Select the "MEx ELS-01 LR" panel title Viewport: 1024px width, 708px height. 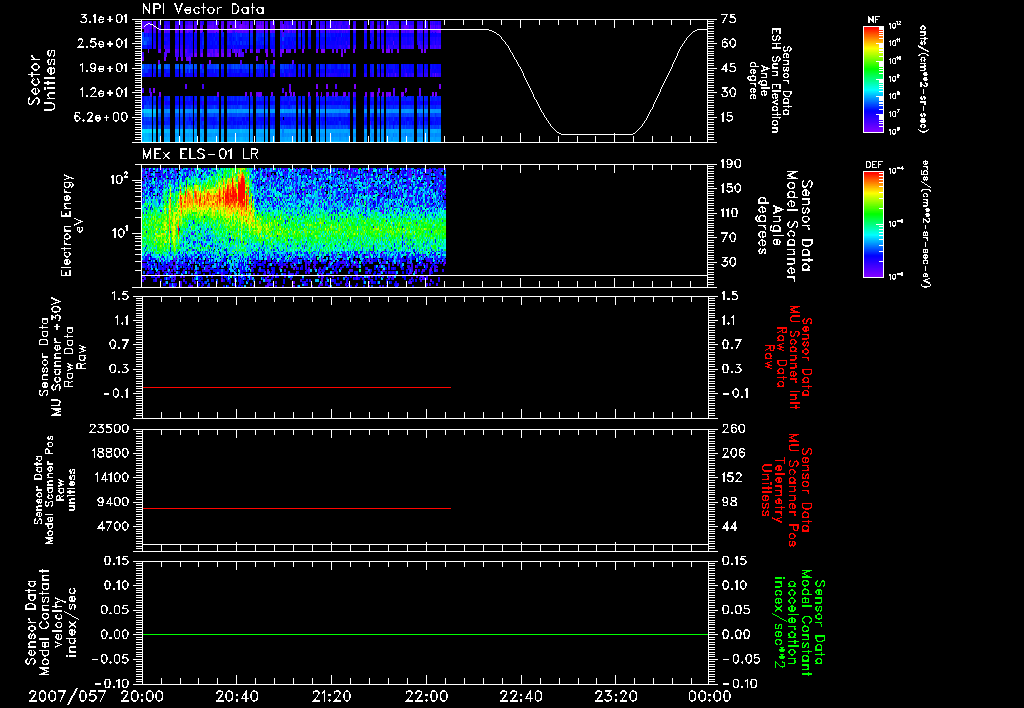pyautogui.click(x=198, y=154)
